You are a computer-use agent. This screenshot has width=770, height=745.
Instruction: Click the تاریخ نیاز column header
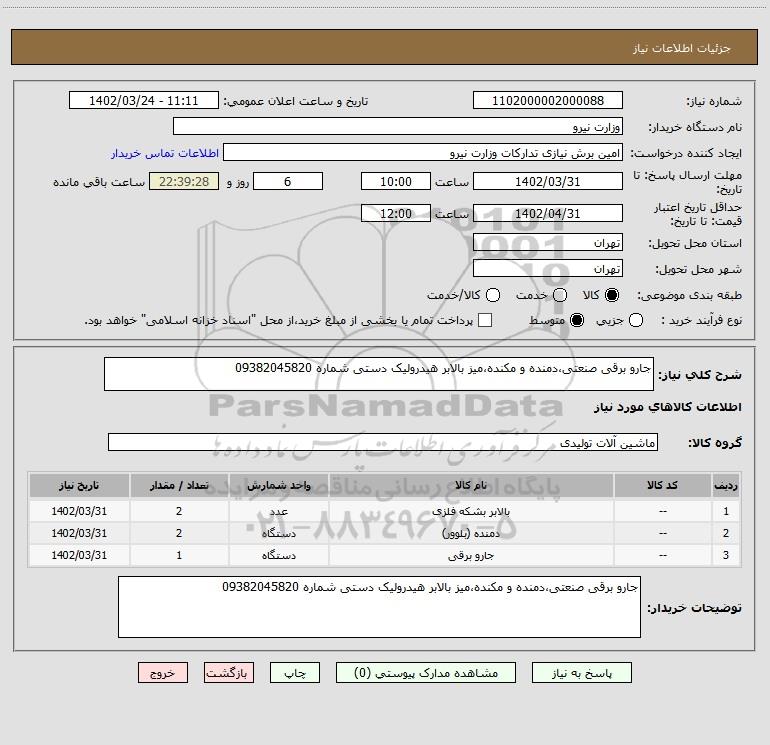tap(79, 485)
